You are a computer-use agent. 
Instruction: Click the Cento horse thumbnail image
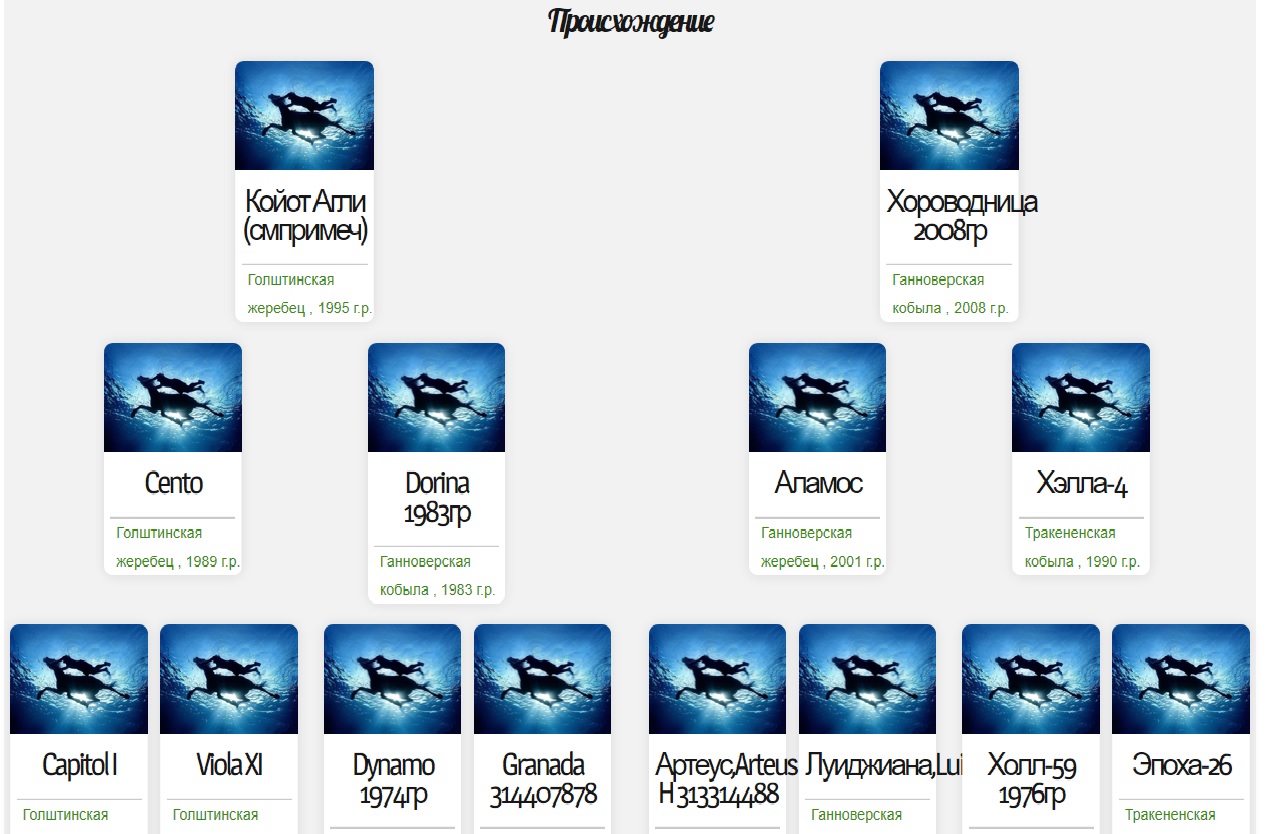[x=173, y=398]
